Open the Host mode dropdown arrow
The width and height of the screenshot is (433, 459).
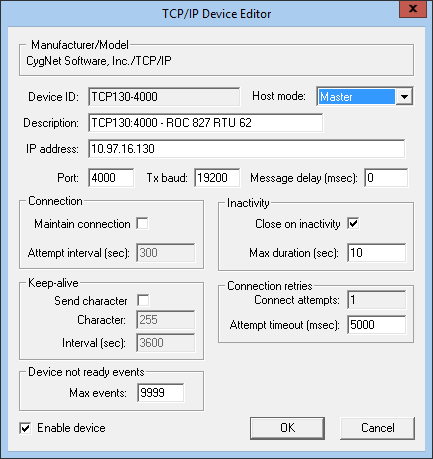click(404, 97)
